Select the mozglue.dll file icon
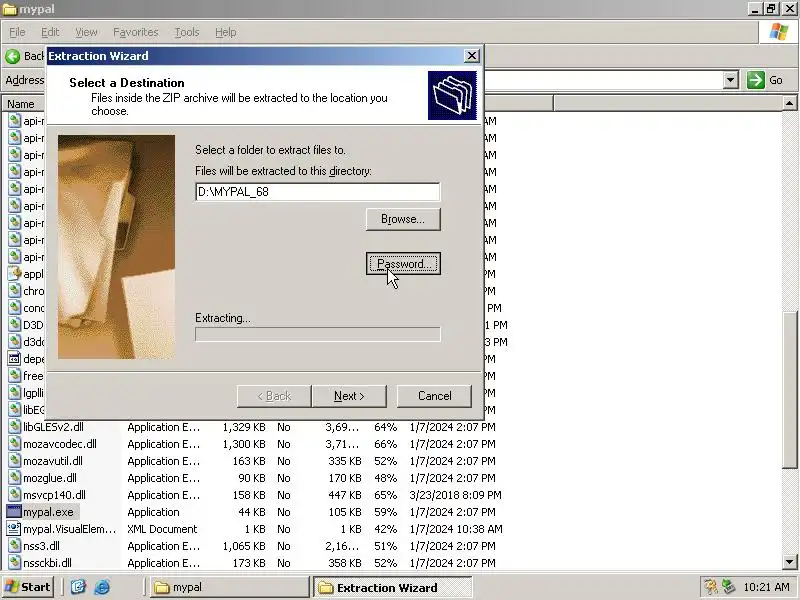 point(14,478)
